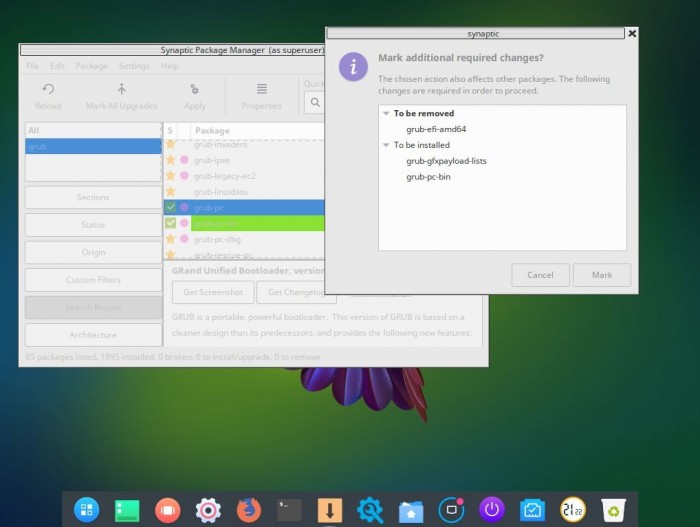Open the orange download installer dock icon

point(330,510)
